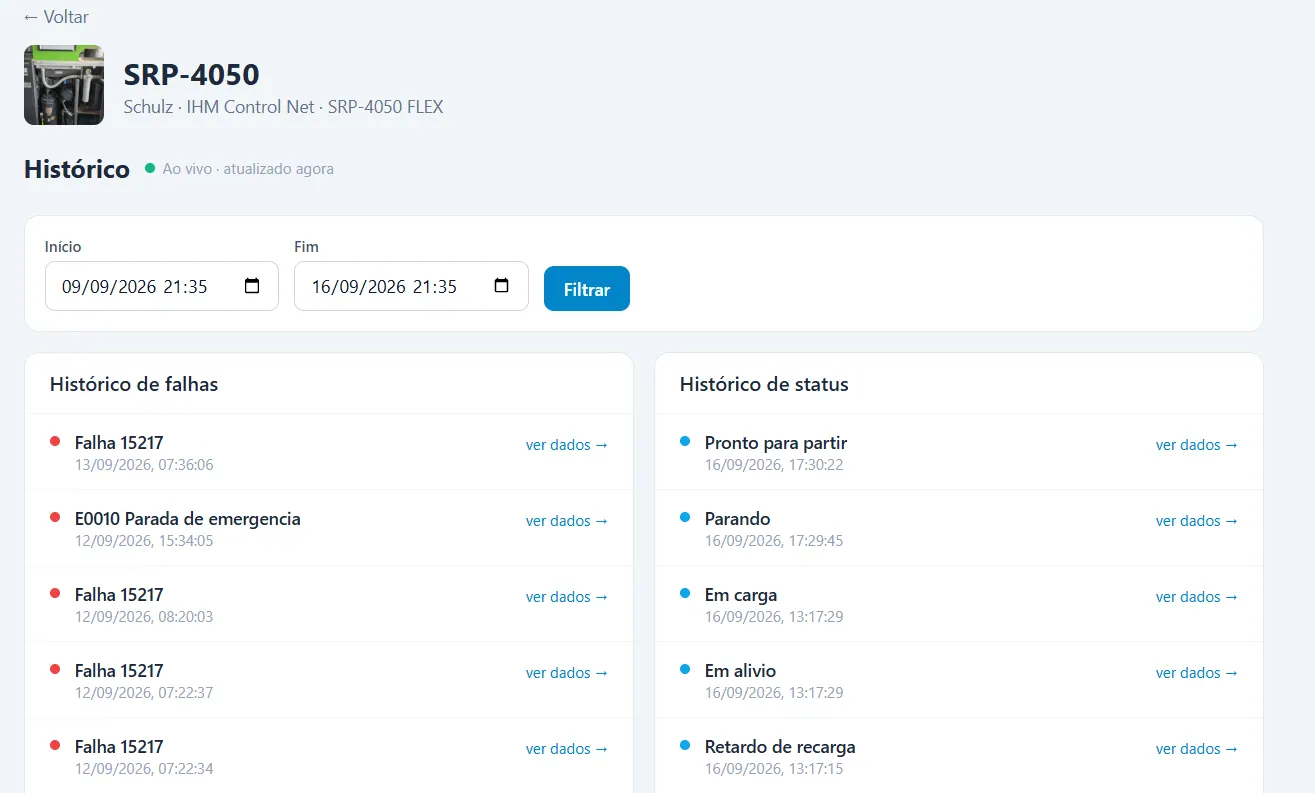Image resolution: width=1315 pixels, height=793 pixels.
Task: Open calendar picker in Fim date field
Action: pyautogui.click(x=502, y=286)
